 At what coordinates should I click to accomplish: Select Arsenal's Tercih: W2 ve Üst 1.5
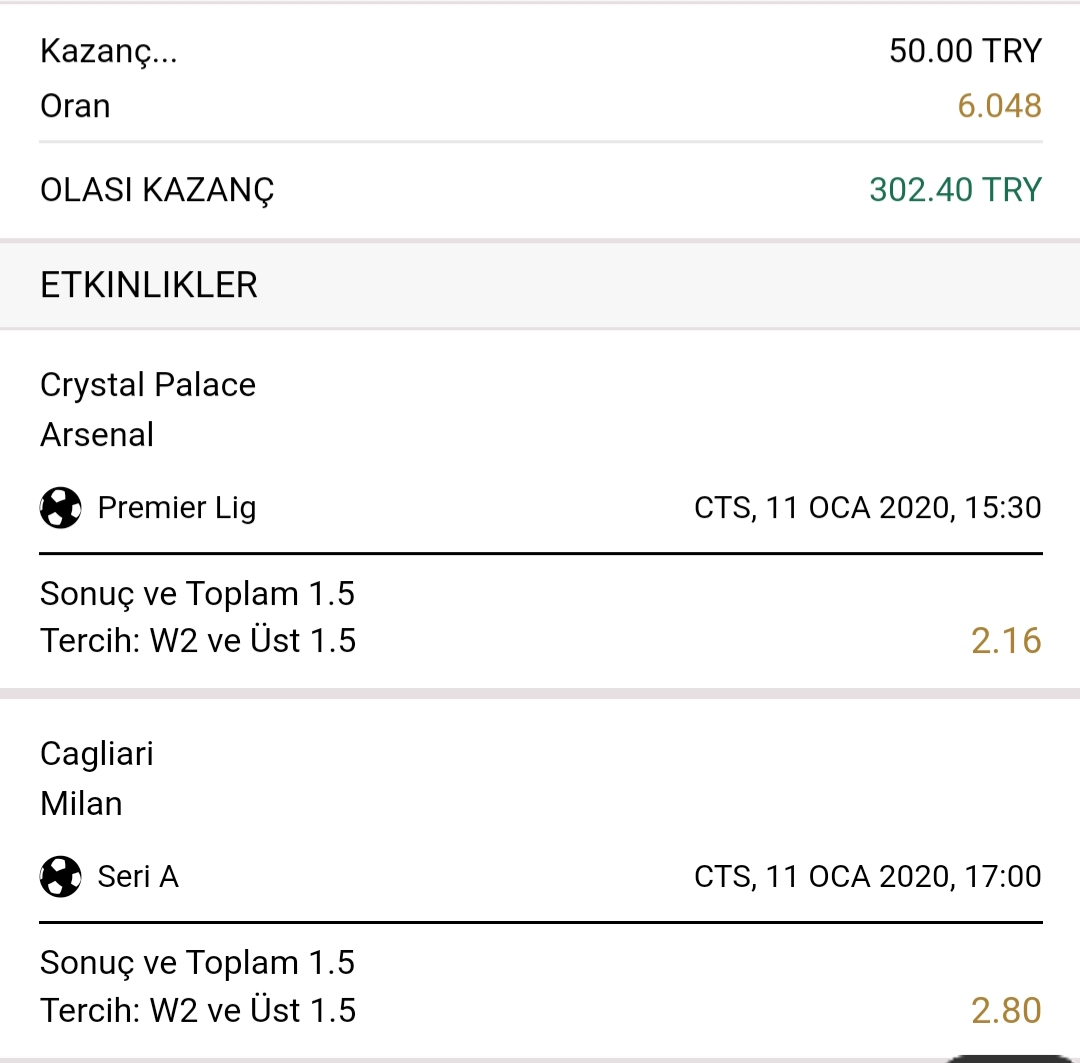[198, 641]
